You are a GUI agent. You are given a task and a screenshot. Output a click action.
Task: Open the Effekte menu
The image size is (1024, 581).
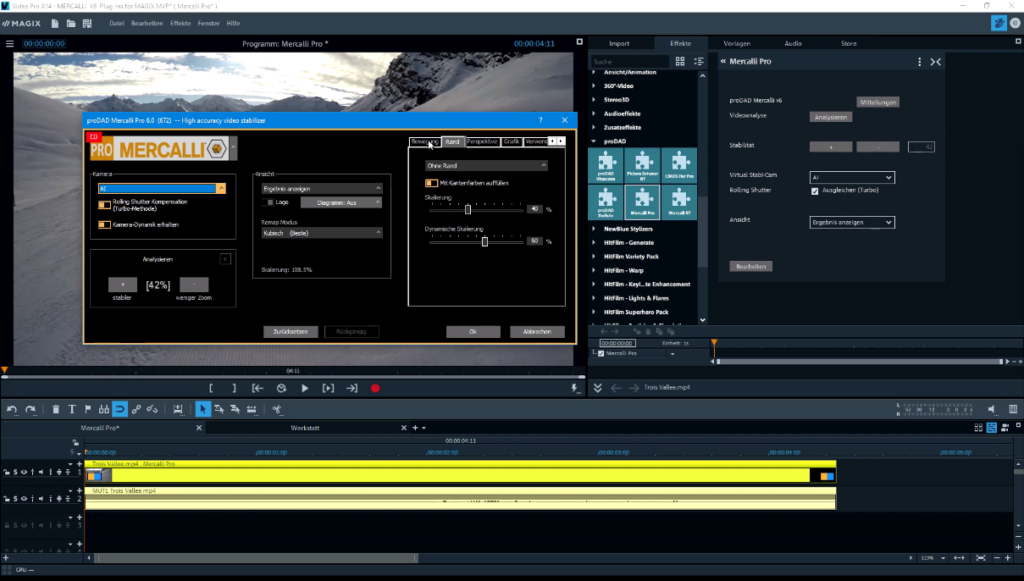180,24
